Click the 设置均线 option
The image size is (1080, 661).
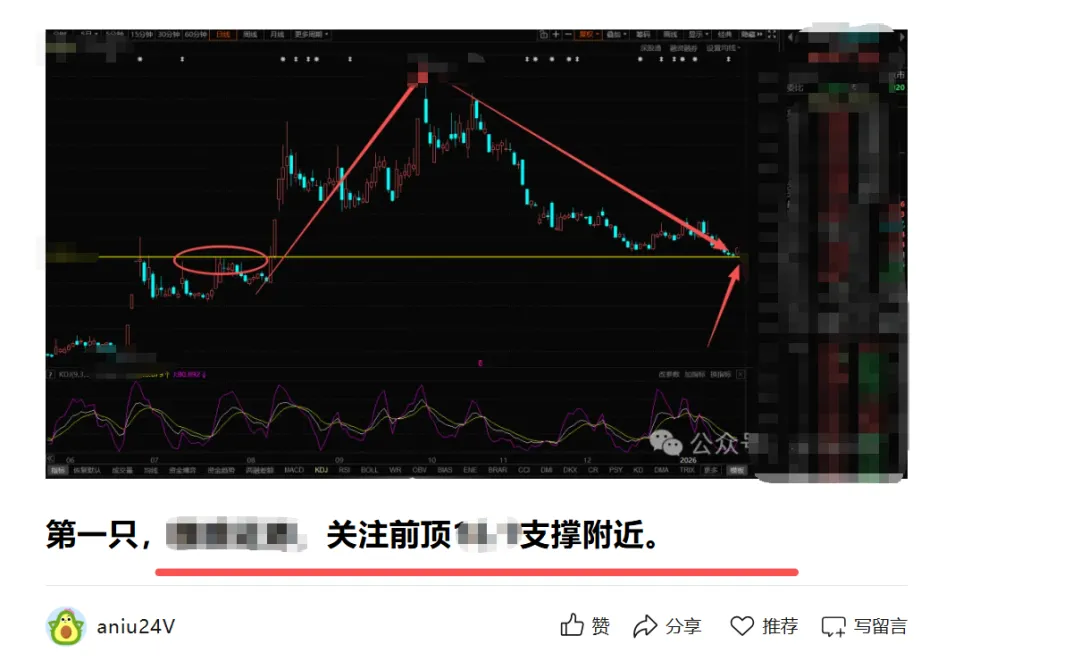723,48
